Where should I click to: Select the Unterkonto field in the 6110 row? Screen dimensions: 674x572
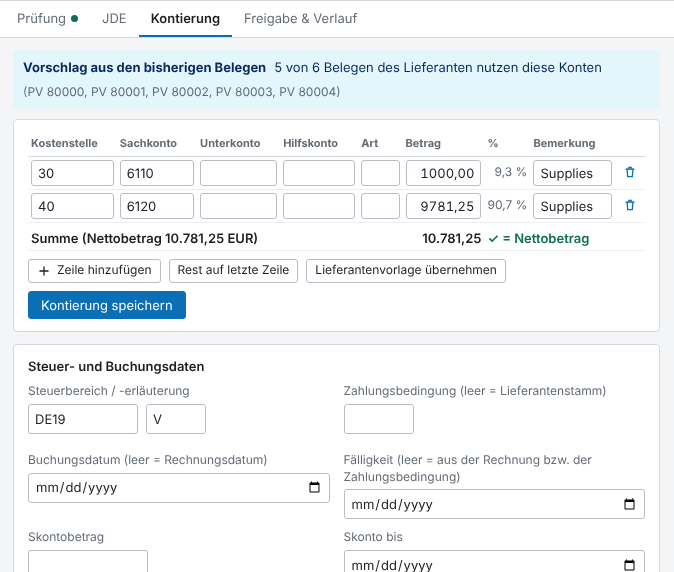[x=238, y=173]
